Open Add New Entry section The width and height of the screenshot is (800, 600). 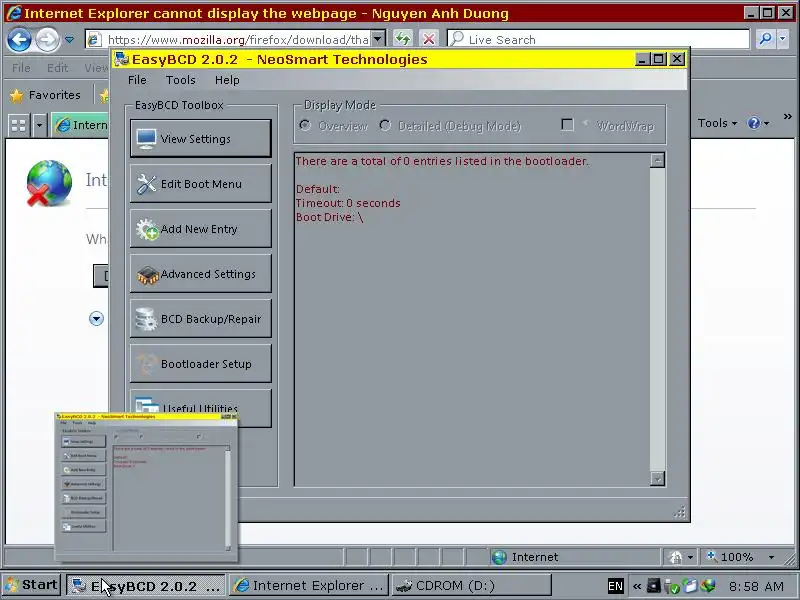pyautogui.click(x=201, y=229)
